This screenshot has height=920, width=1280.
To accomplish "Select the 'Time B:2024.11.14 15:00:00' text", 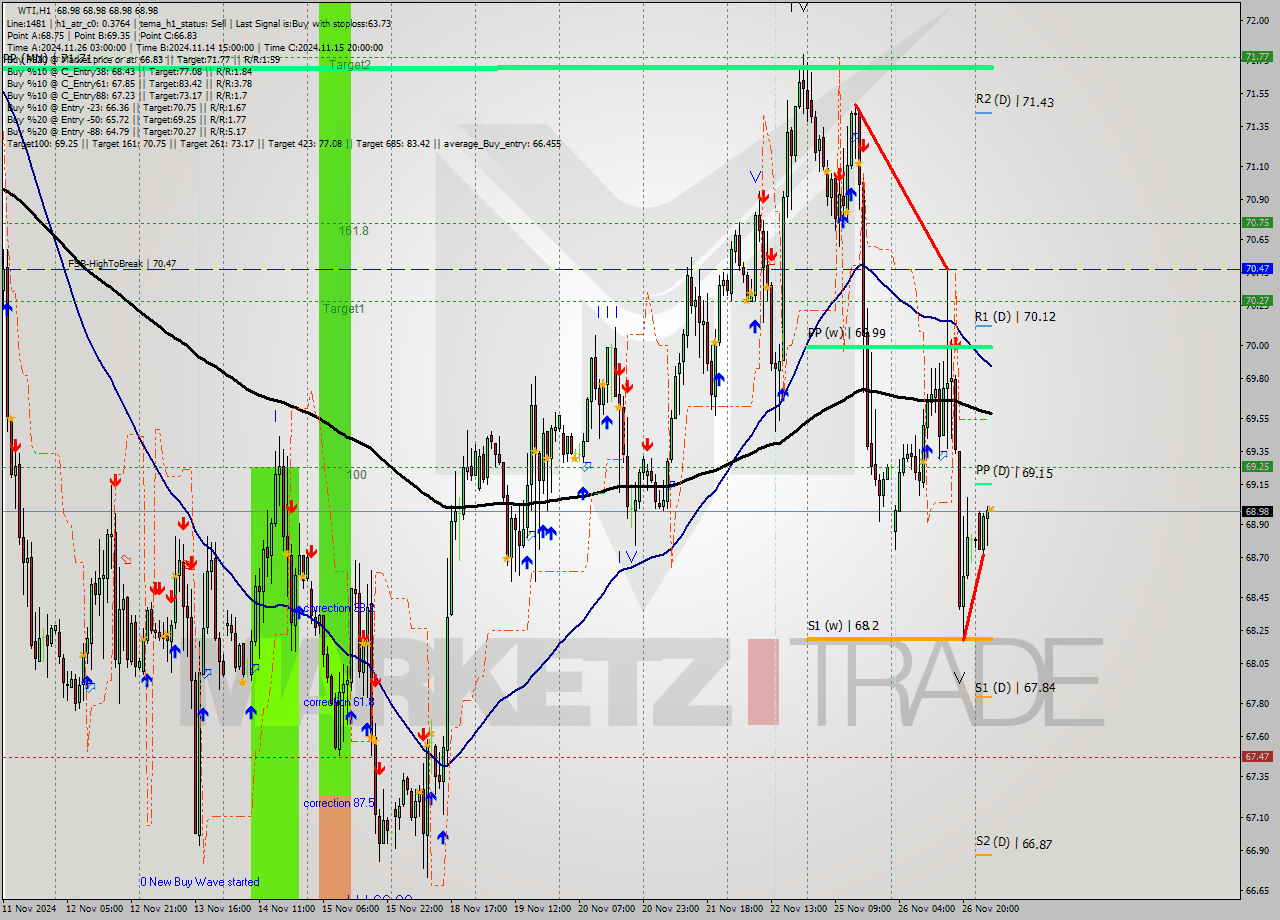I will click(196, 47).
